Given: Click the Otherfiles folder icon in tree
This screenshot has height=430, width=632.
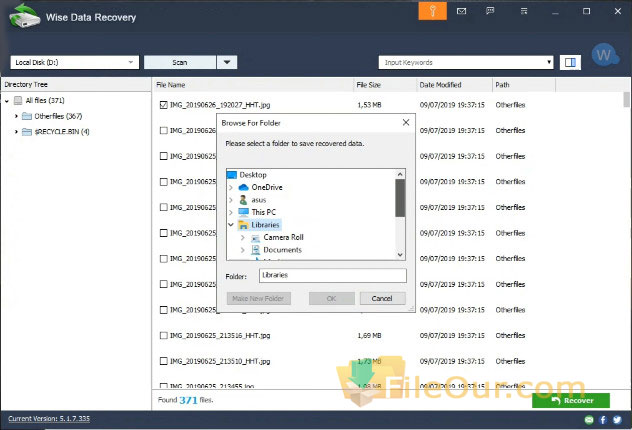Looking at the screenshot, I should click(27, 116).
